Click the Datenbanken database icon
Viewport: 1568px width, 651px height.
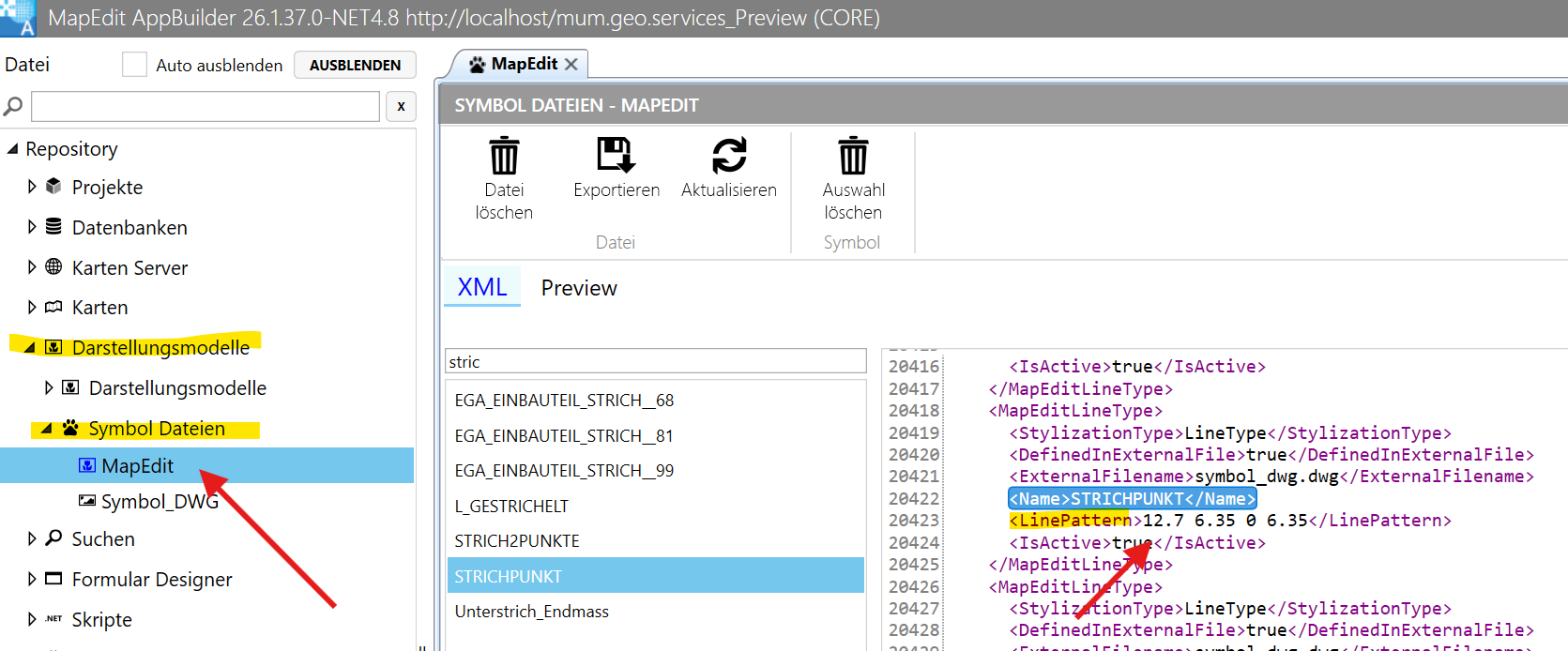click(53, 227)
